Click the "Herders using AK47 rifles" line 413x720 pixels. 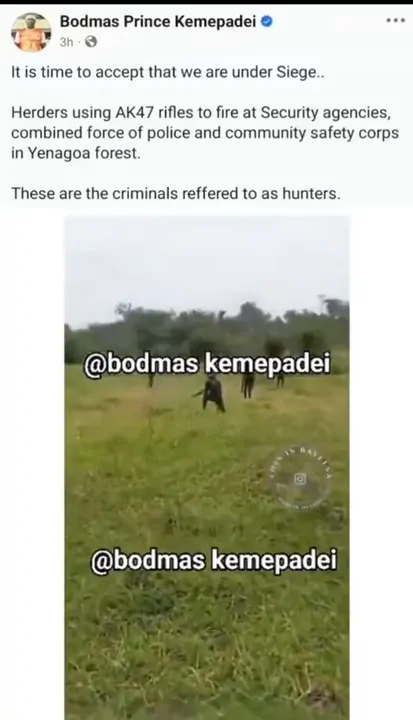pos(203,112)
